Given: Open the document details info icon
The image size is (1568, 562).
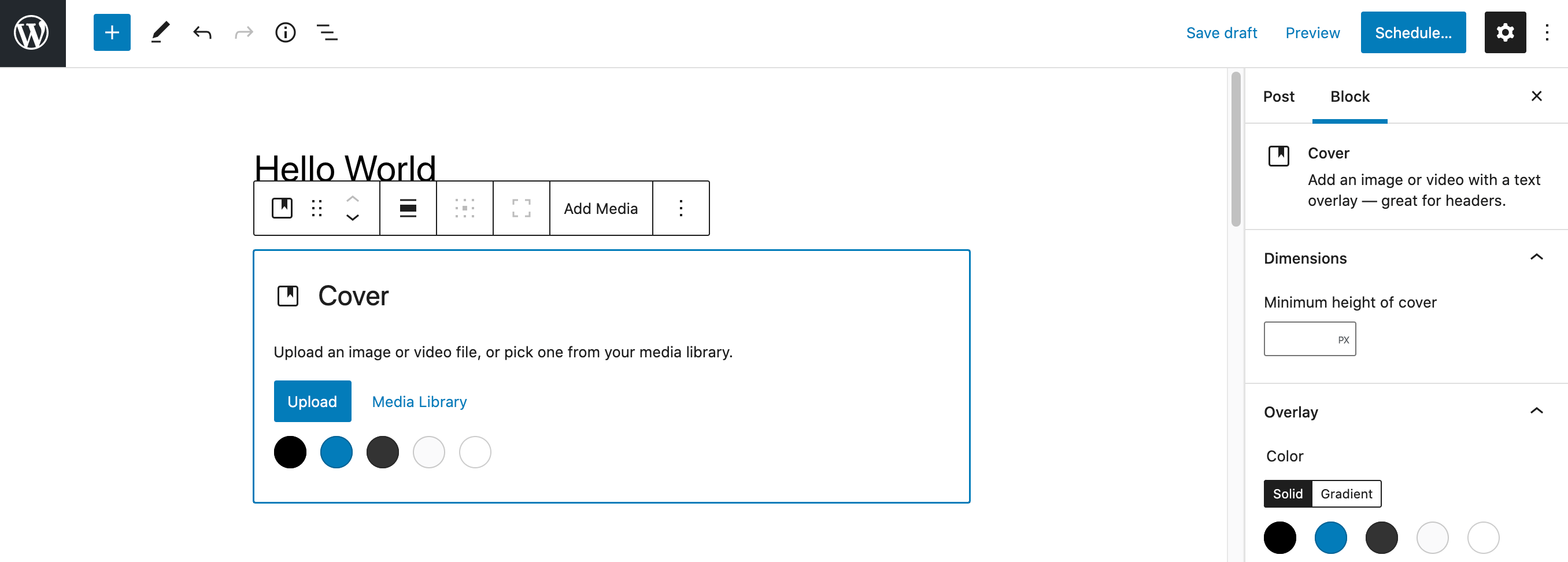Looking at the screenshot, I should tap(285, 33).
